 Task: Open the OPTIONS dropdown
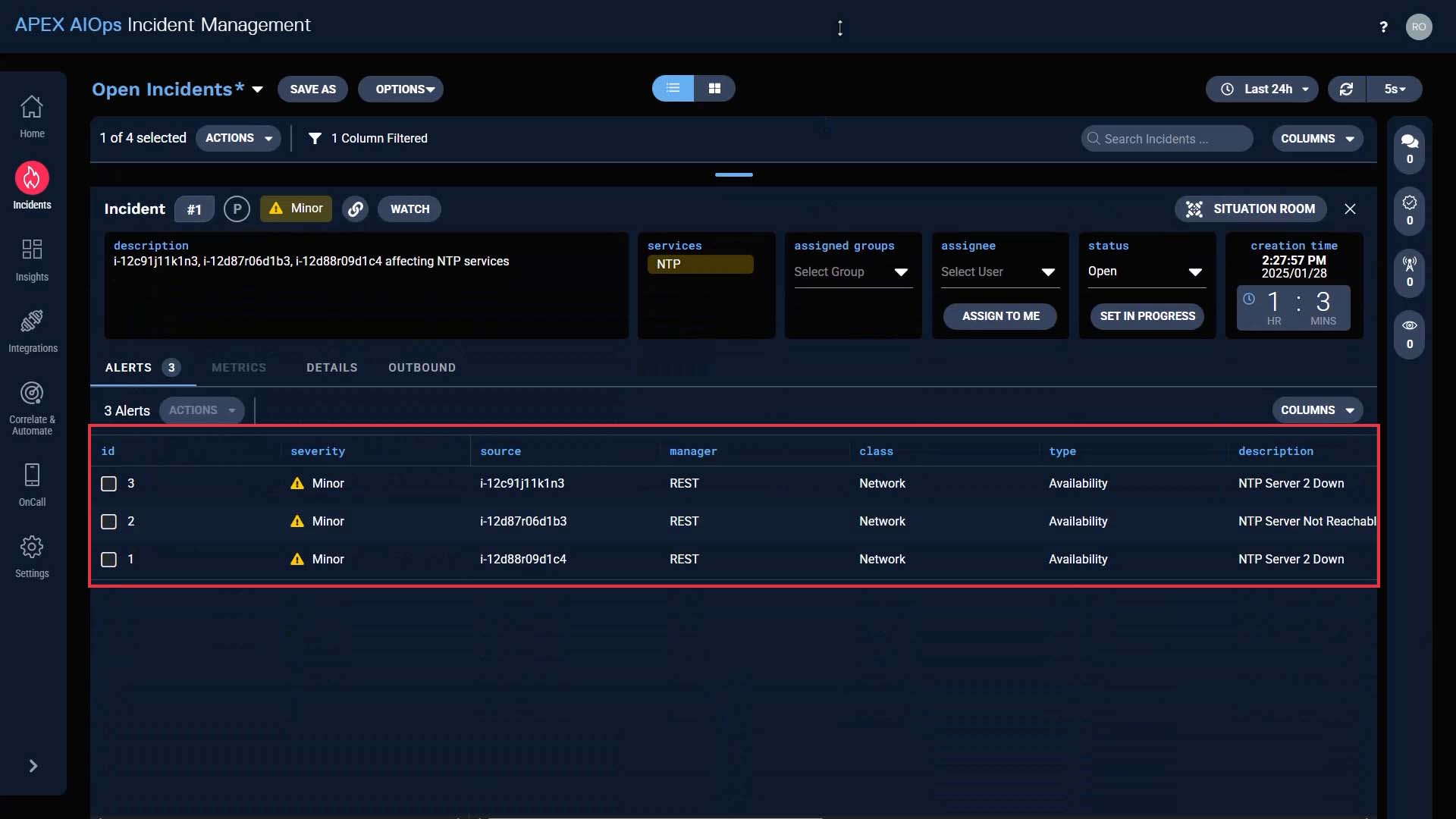click(400, 89)
